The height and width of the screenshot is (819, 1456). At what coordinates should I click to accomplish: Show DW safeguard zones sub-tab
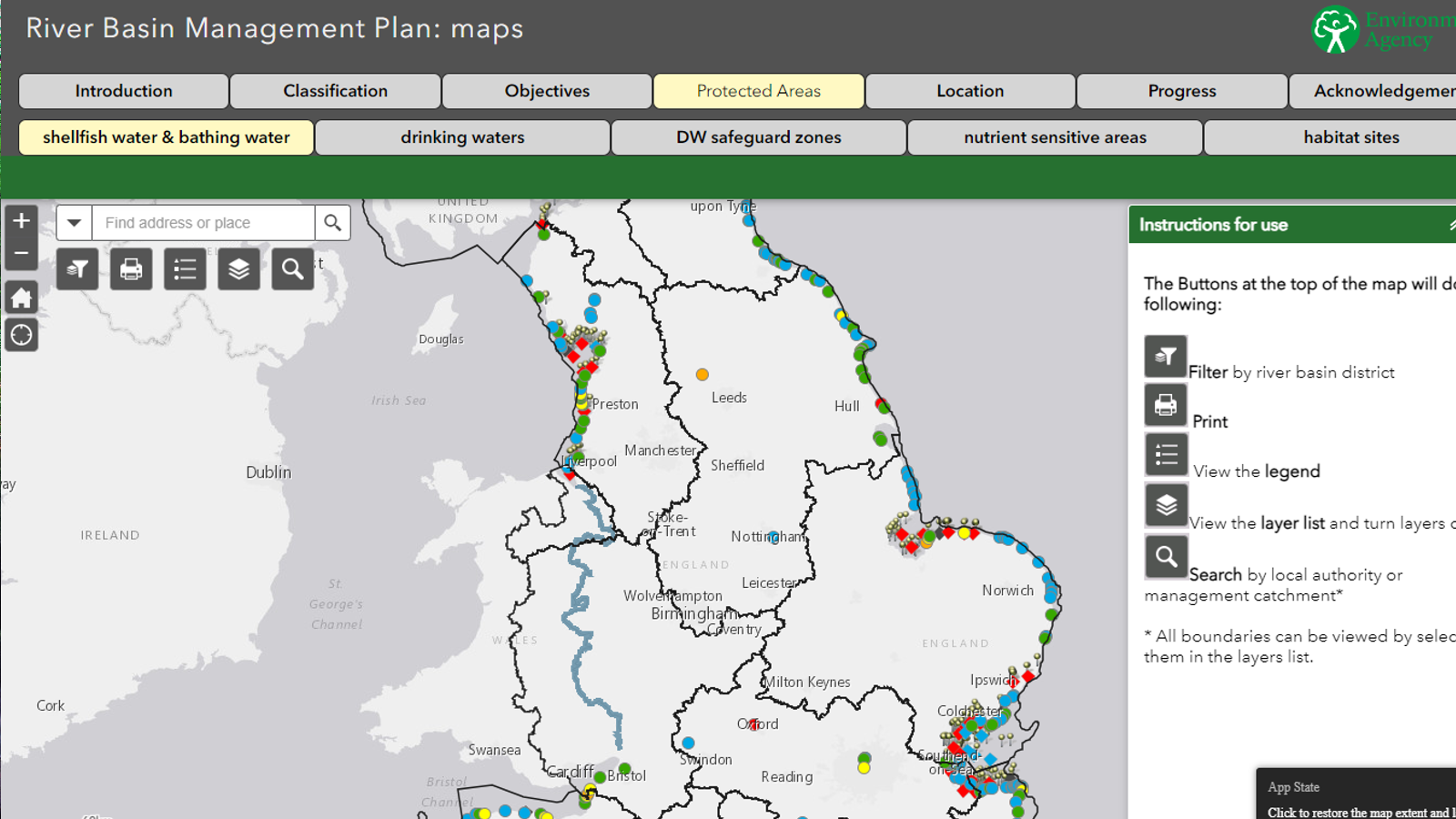coord(758,137)
